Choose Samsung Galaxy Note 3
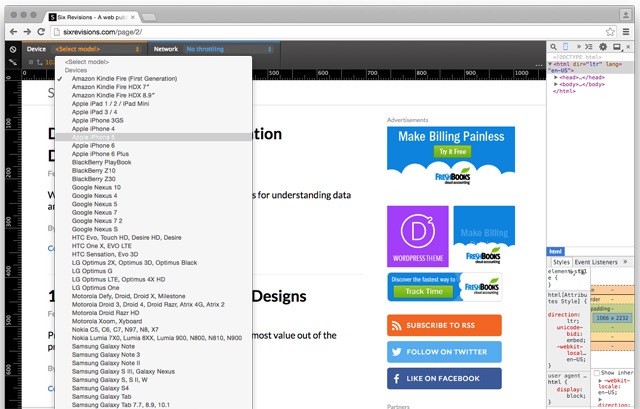 pyautogui.click(x=153, y=355)
